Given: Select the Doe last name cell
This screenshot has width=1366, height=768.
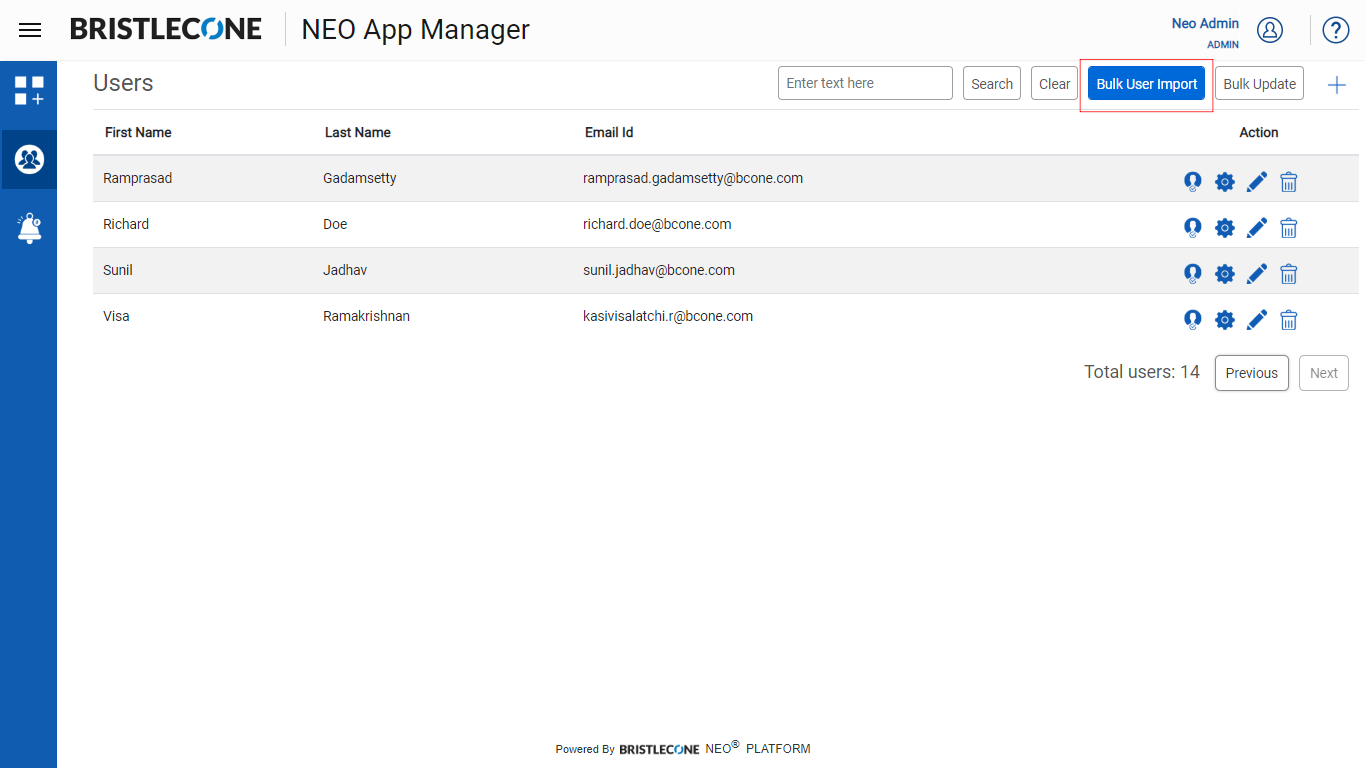Looking at the screenshot, I should pyautogui.click(x=335, y=224).
